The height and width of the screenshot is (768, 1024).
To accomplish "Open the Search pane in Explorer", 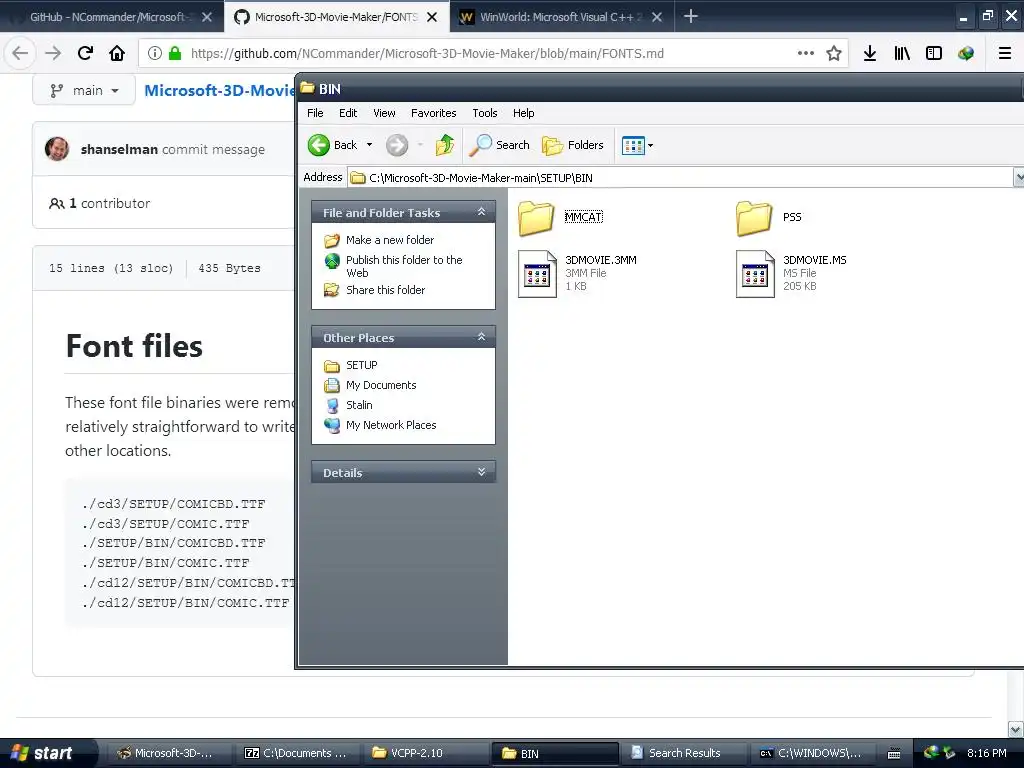I will coord(500,145).
